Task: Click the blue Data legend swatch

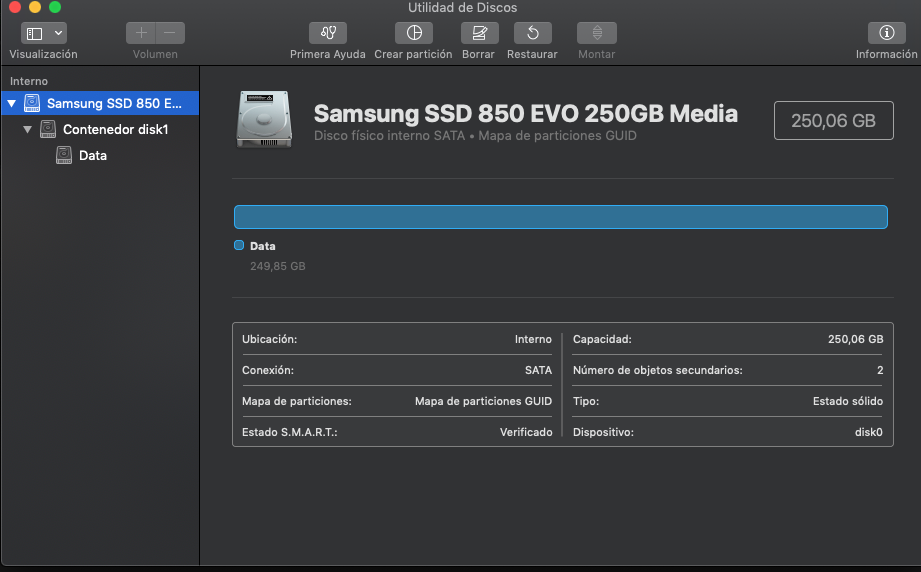Action: click(x=238, y=245)
